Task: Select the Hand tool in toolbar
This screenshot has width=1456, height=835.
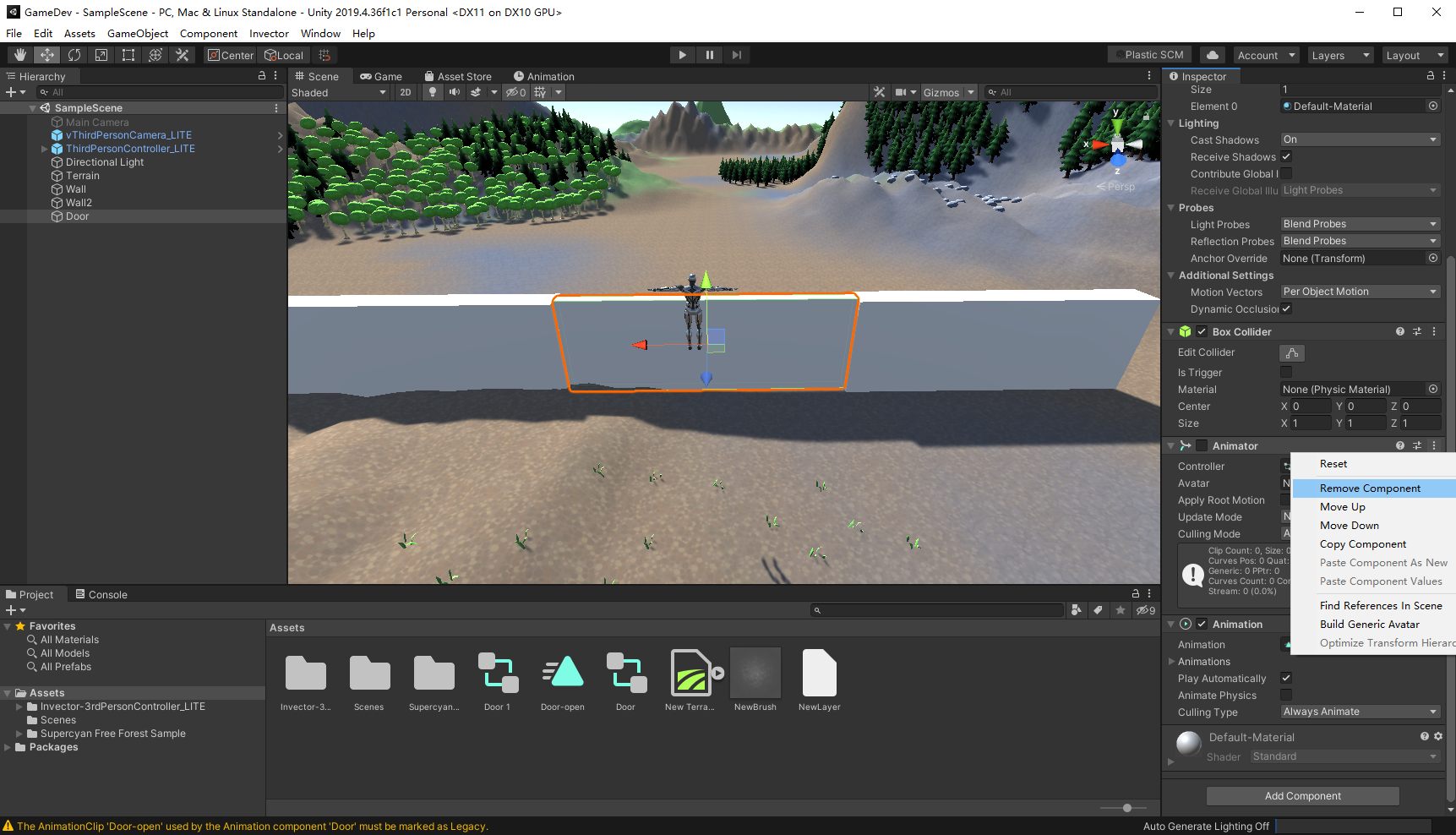Action: [x=20, y=55]
